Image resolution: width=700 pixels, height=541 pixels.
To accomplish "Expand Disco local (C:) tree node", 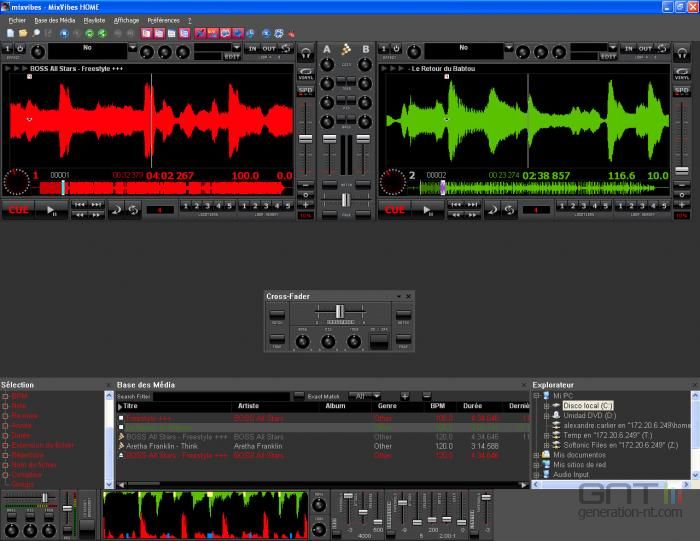I will tap(546, 406).
